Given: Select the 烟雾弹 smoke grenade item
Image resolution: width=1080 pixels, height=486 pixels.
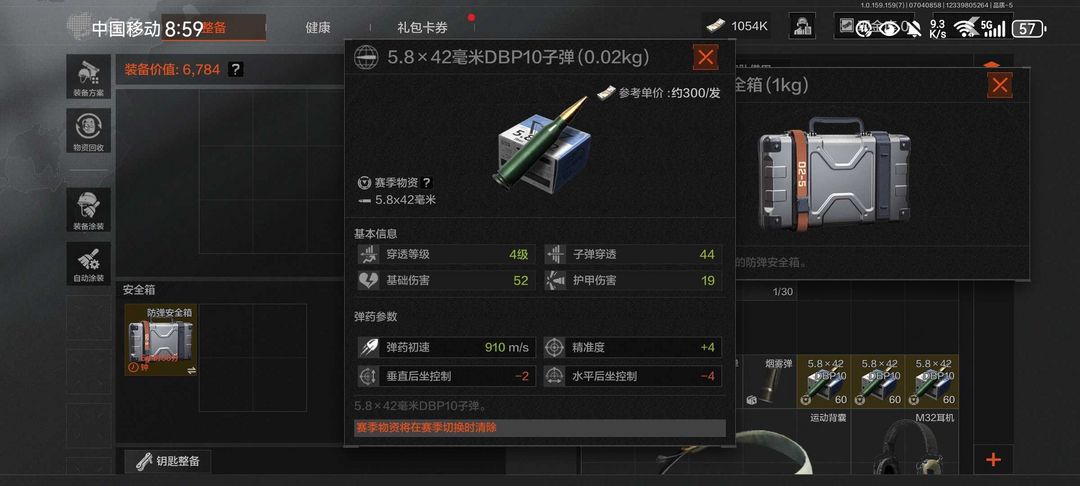Looking at the screenshot, I should (770, 381).
